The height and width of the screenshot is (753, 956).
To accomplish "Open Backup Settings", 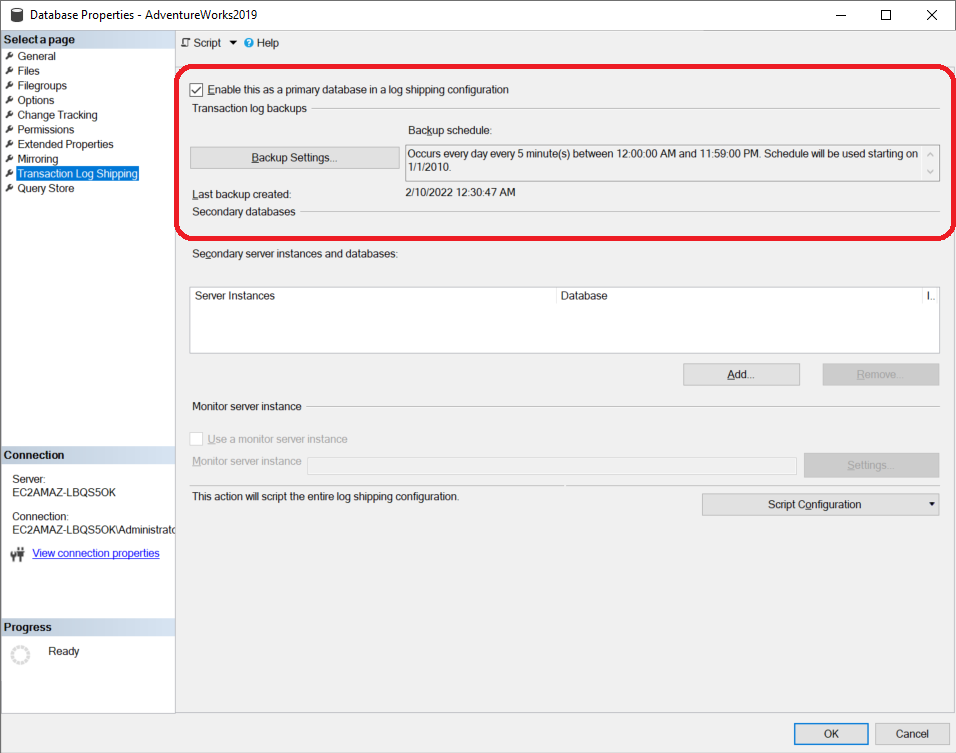I will pos(294,157).
